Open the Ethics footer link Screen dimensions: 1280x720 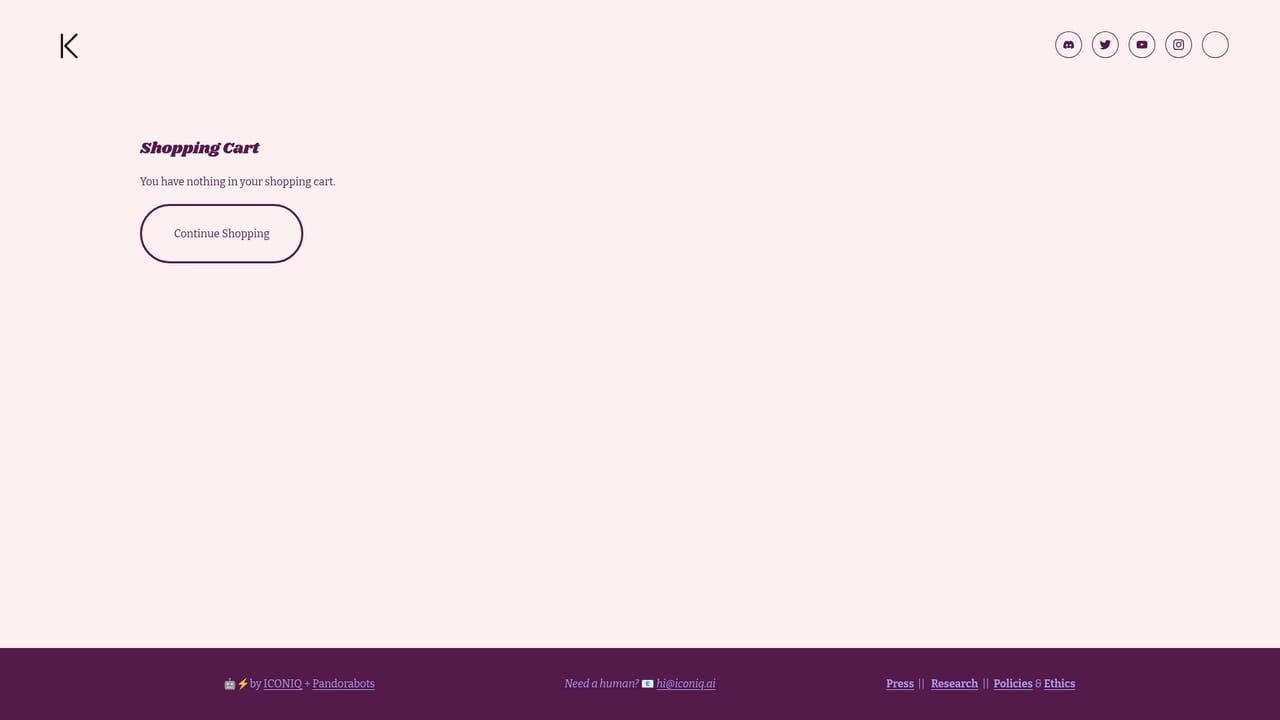(1059, 684)
